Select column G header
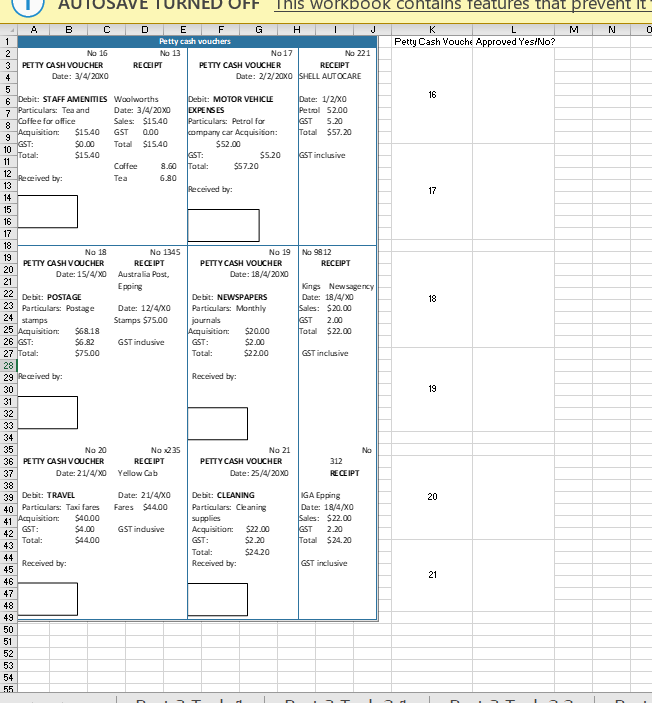The image size is (652, 703). click(x=259, y=30)
